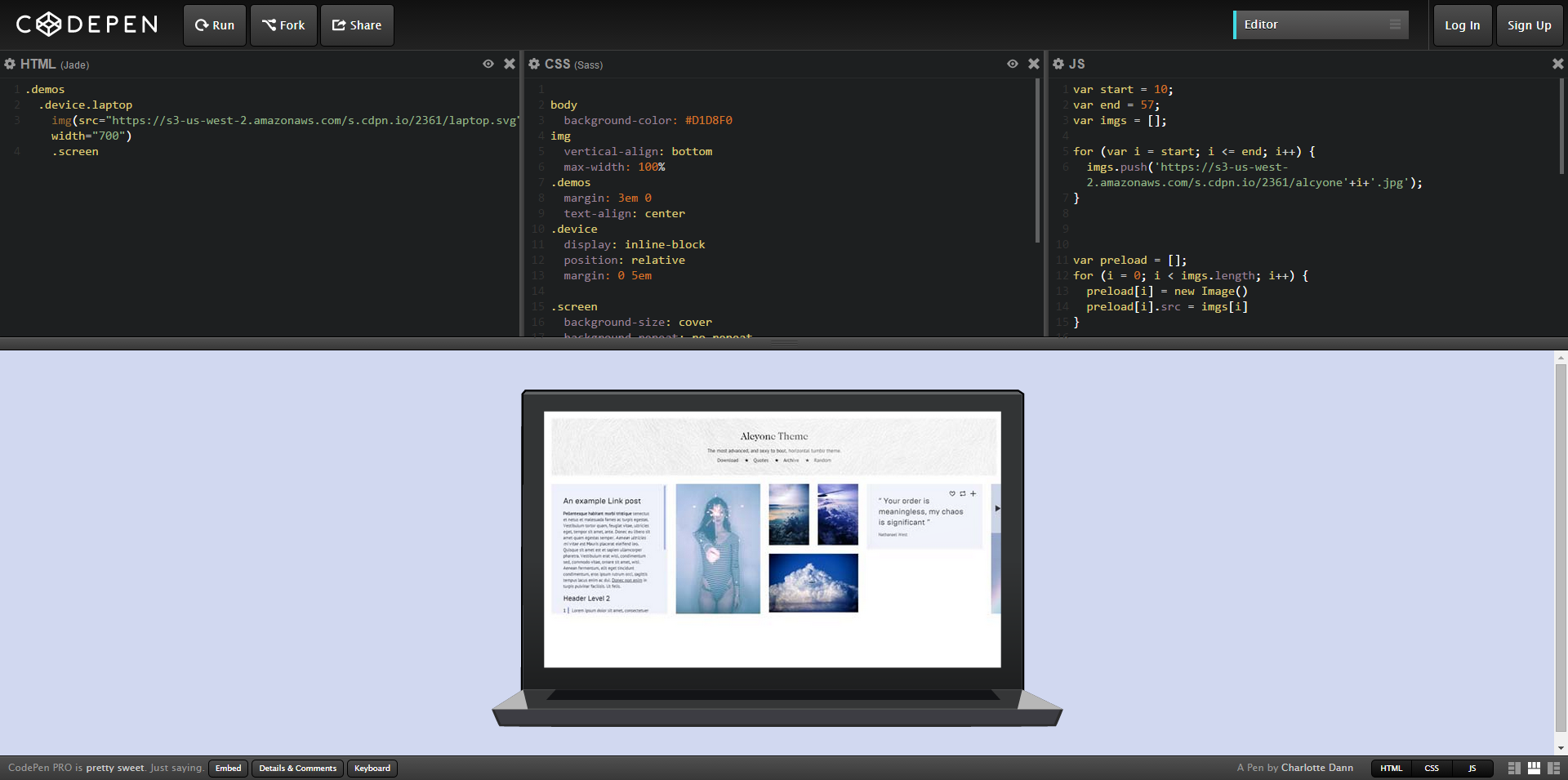
Task: Switch to editors-on-left layout icon
Action: [x=1514, y=768]
